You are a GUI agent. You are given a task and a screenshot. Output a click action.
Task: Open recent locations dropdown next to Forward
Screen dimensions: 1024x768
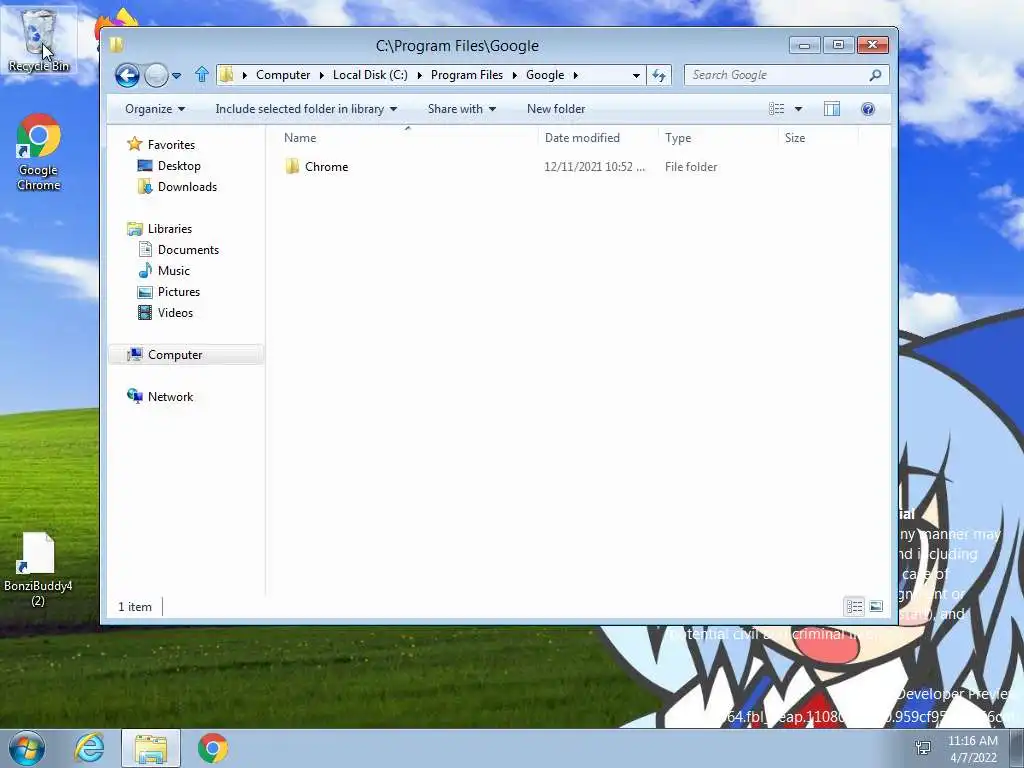(x=176, y=76)
